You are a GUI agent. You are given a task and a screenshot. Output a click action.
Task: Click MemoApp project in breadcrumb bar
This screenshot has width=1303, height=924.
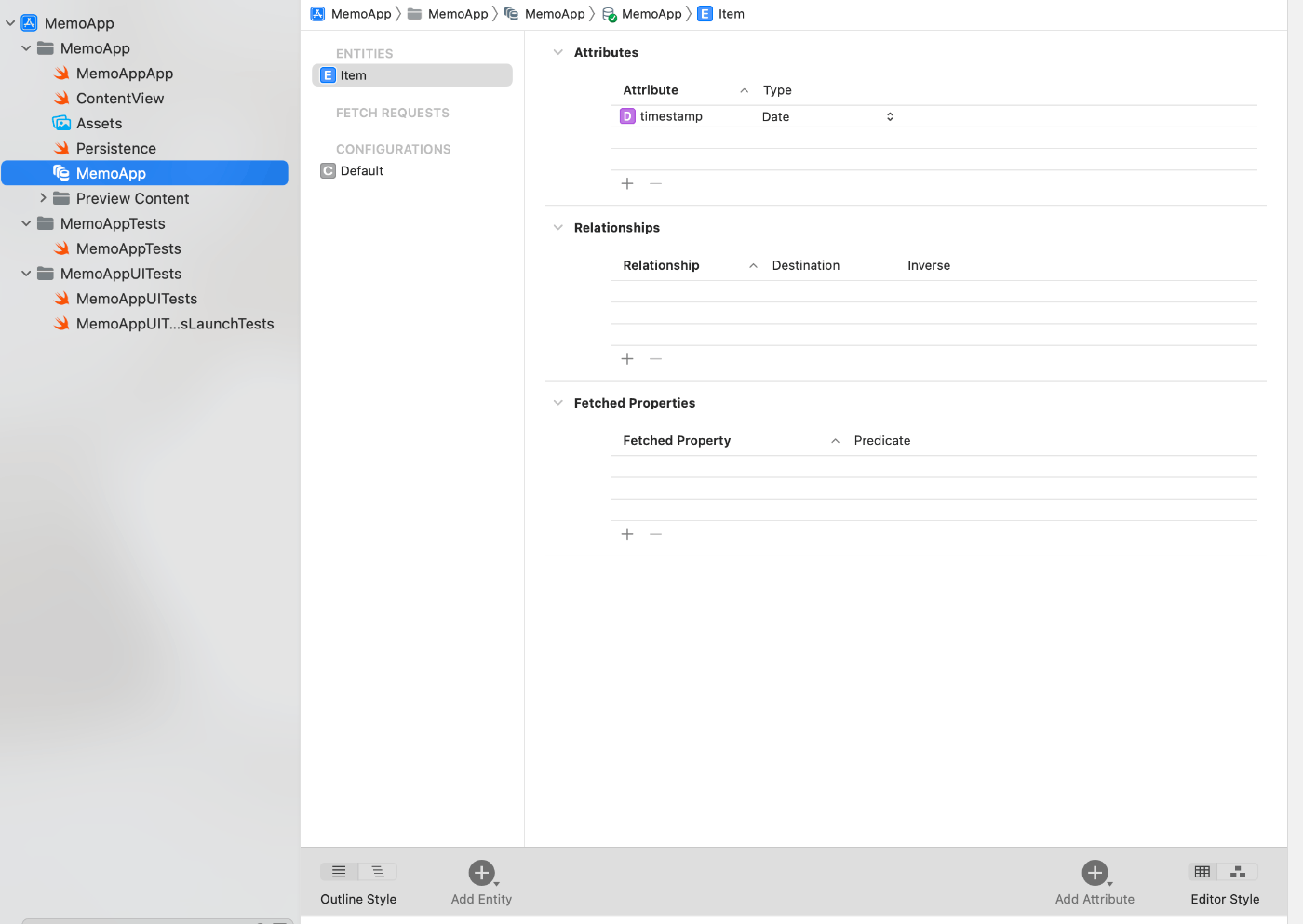click(x=351, y=14)
